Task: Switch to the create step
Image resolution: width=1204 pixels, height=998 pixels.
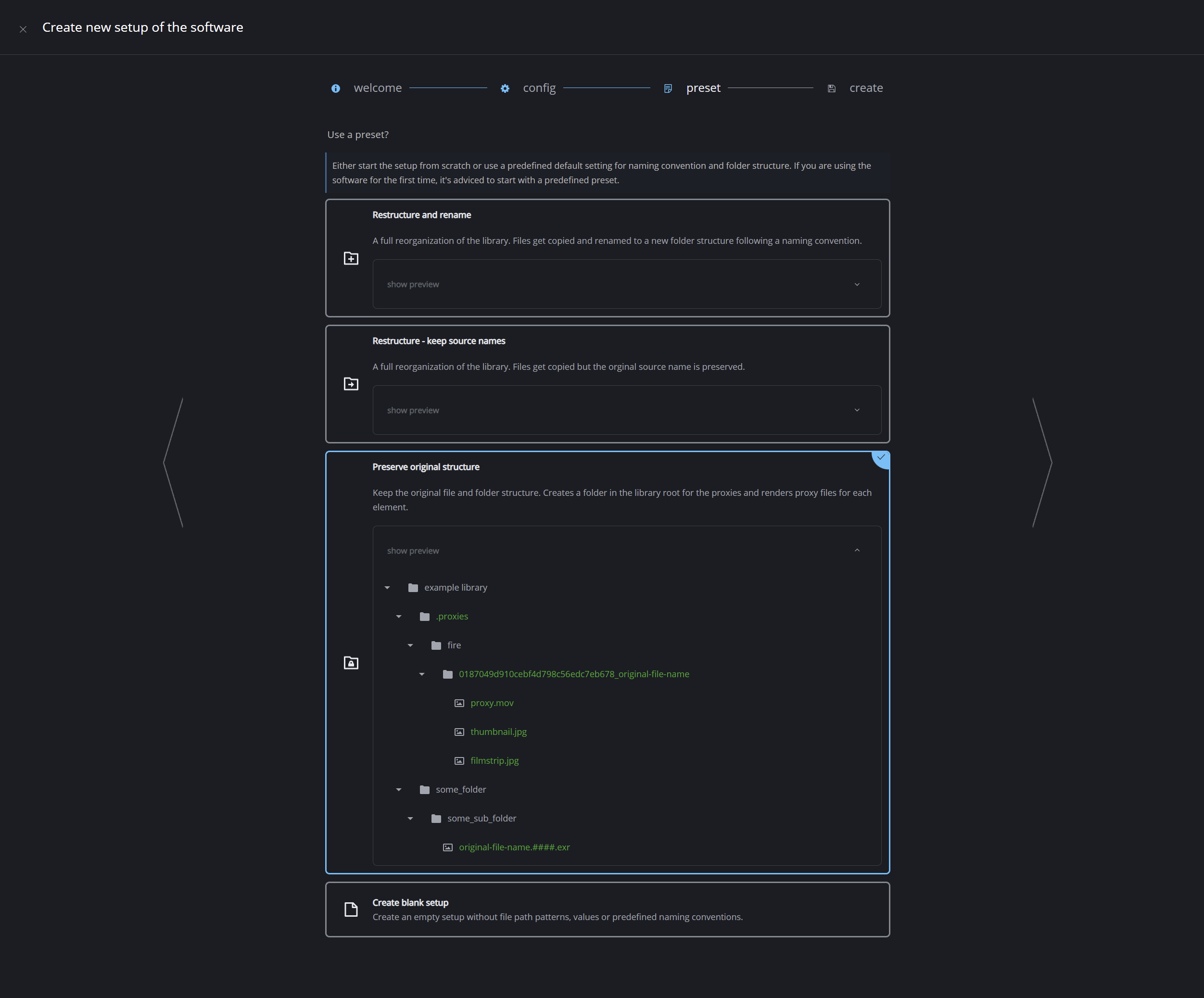Action: point(866,88)
